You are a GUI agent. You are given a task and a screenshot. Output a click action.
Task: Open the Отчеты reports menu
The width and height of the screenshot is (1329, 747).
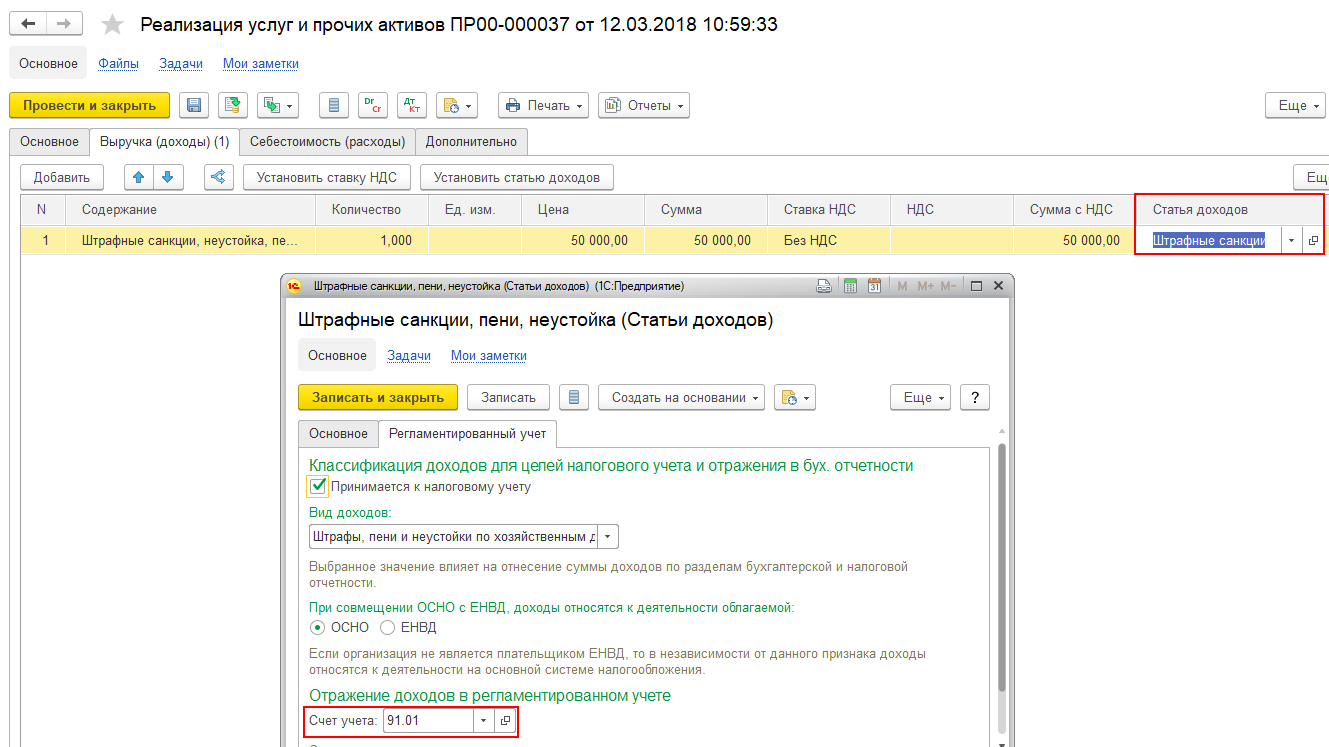[644, 105]
